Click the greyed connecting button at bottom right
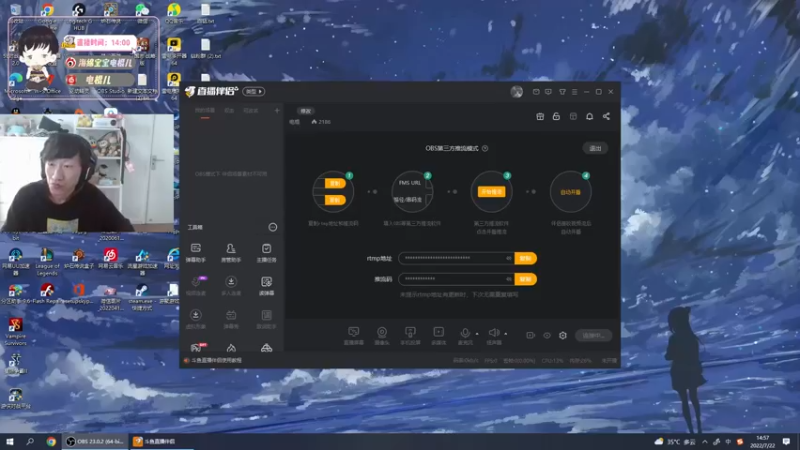The image size is (800, 450). (593, 335)
